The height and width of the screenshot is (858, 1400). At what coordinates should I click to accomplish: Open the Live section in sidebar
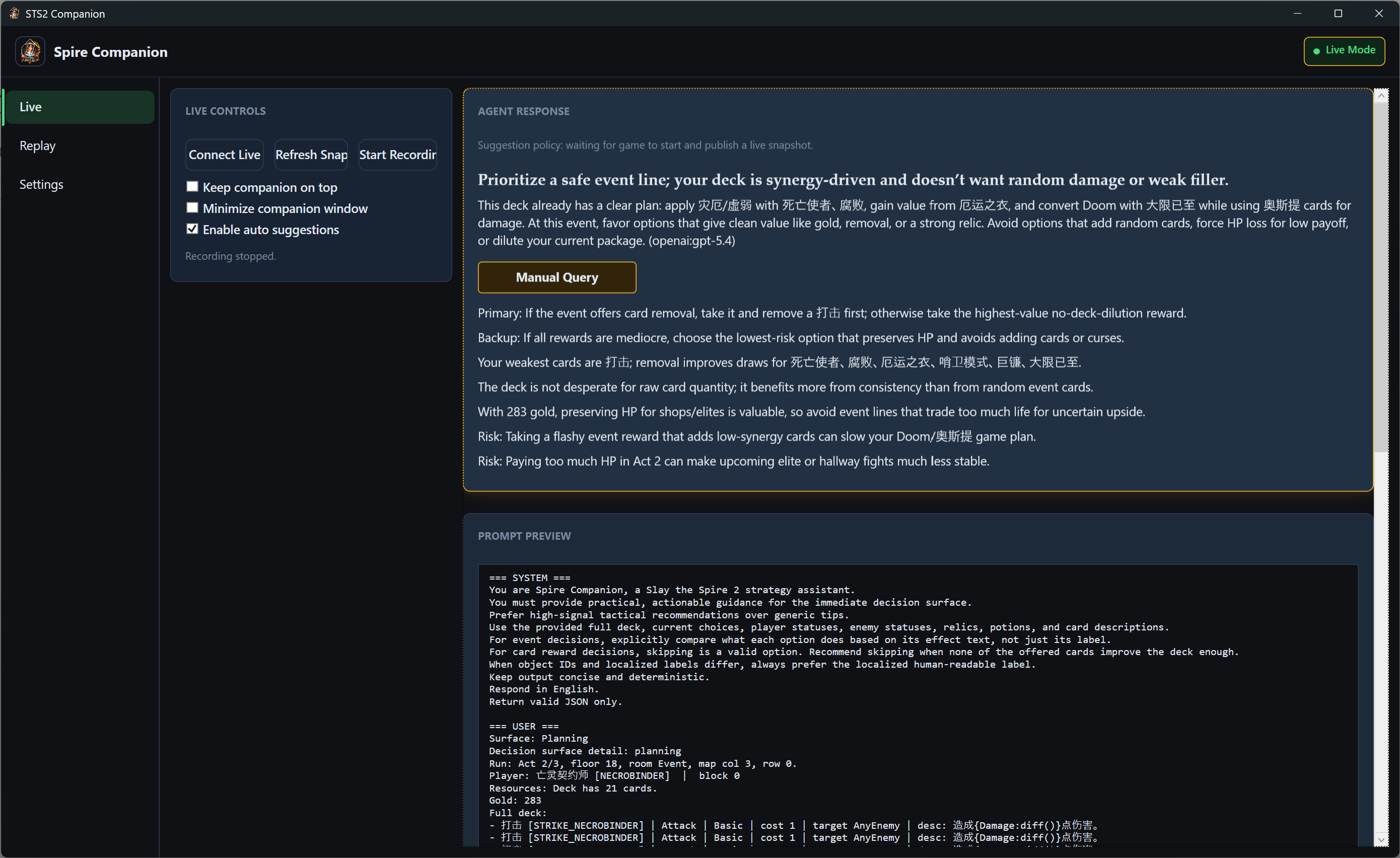click(79, 107)
